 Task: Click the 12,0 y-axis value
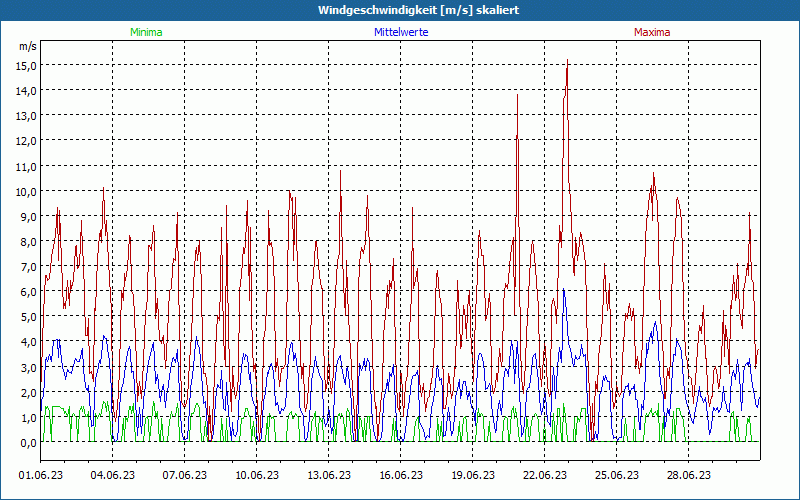pos(28,140)
